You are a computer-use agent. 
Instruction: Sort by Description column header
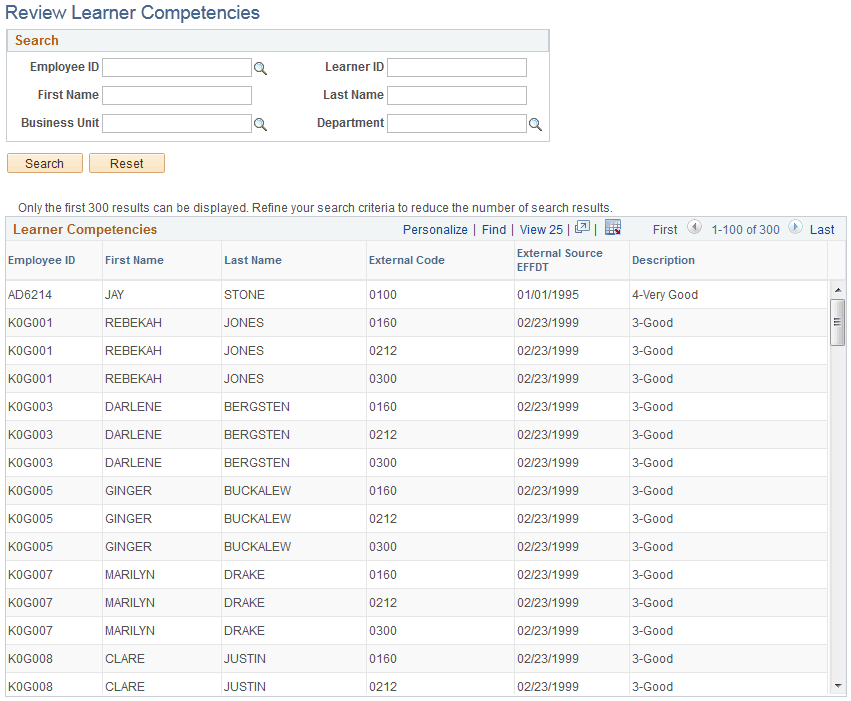[x=663, y=260]
